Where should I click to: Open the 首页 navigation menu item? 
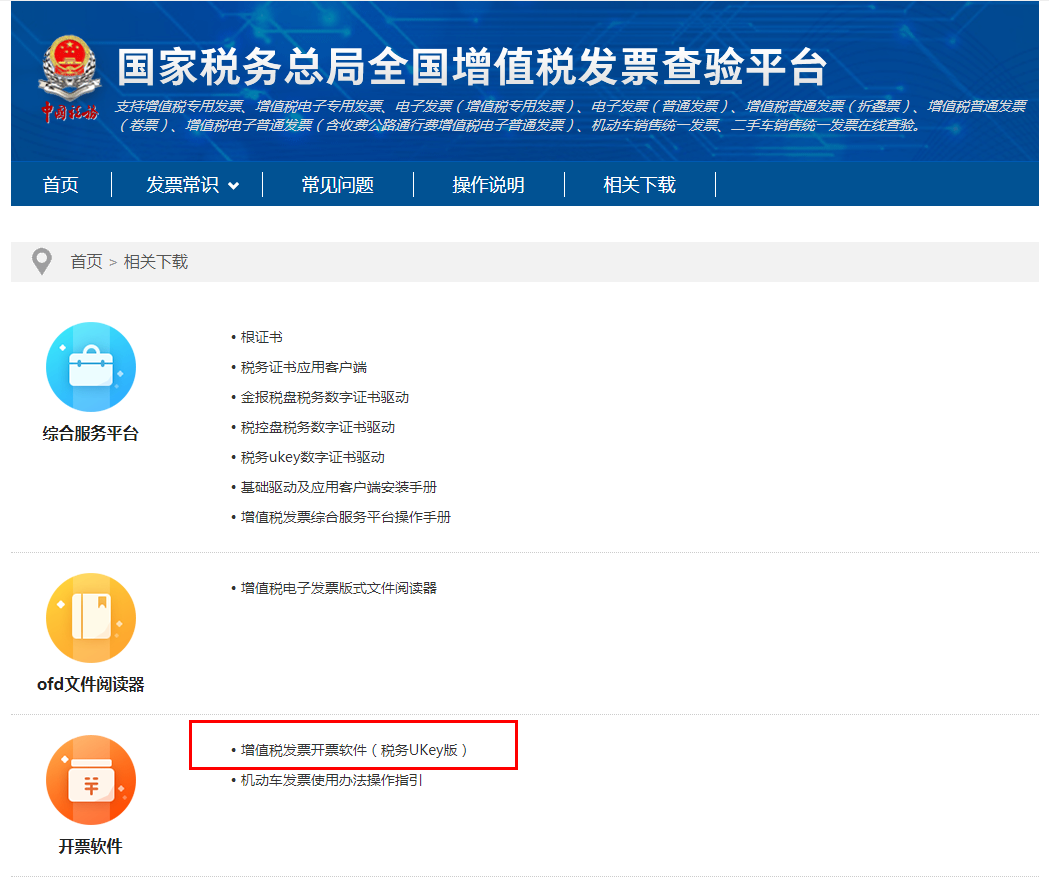60,185
